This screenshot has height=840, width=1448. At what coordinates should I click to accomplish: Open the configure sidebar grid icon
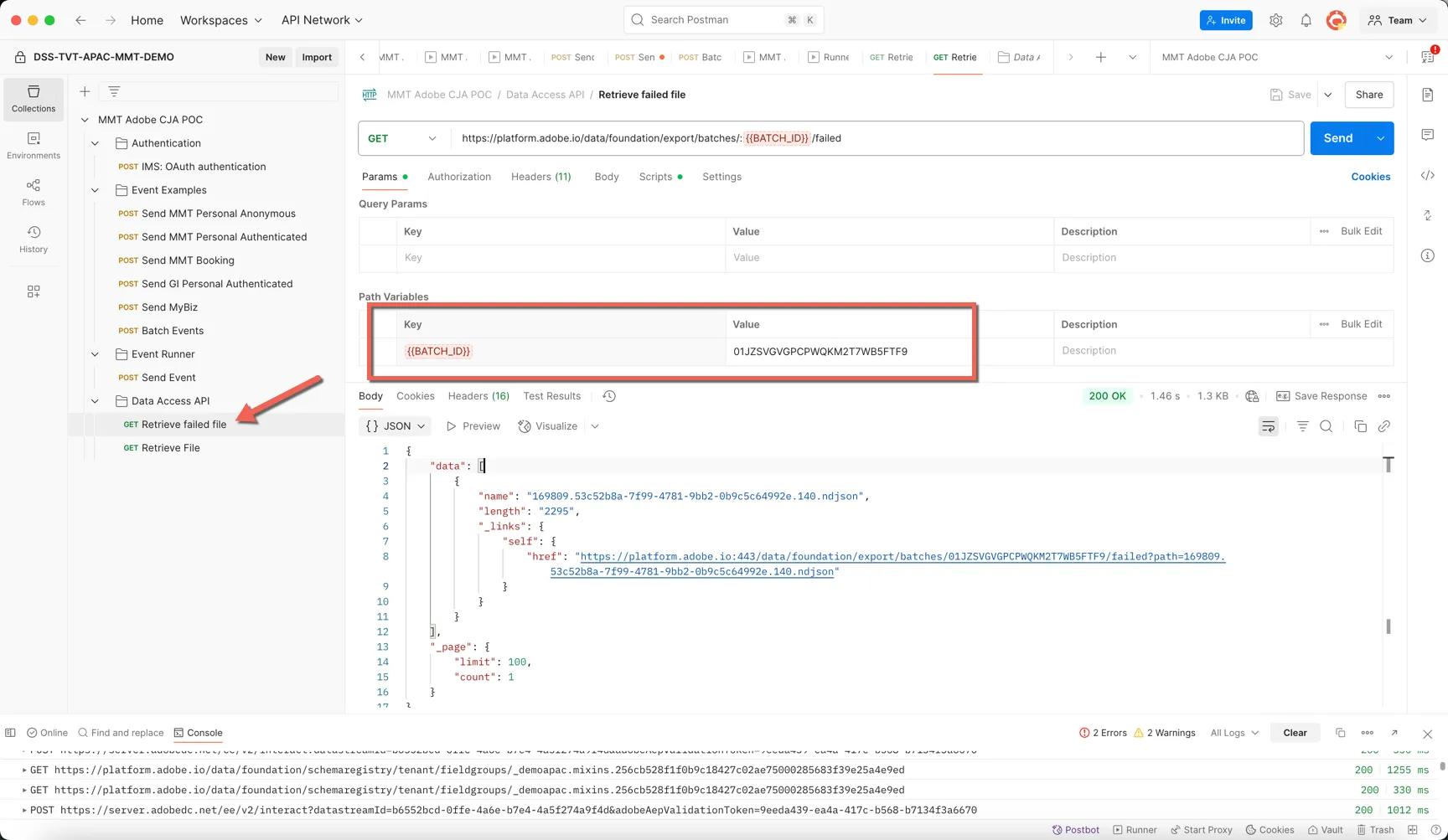click(x=34, y=291)
